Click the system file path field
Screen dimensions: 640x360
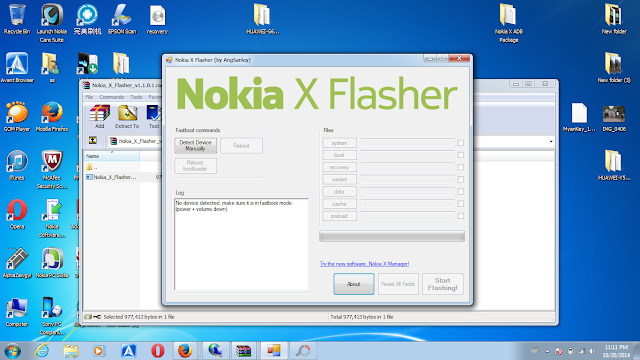point(407,143)
